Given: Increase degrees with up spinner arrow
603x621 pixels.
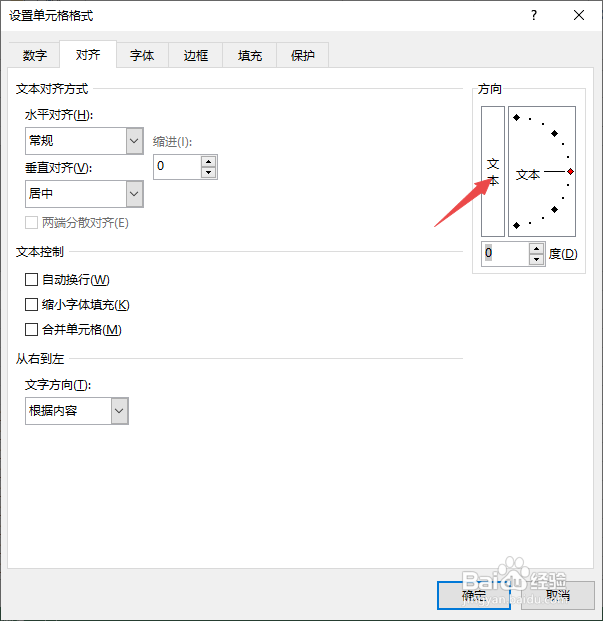Looking at the screenshot, I should 536,248.
